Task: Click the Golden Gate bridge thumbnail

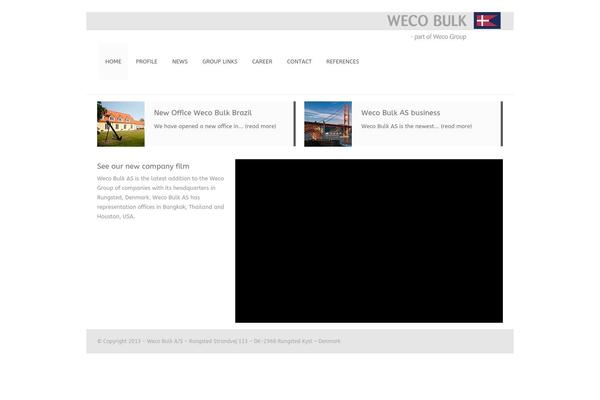Action: [328, 124]
